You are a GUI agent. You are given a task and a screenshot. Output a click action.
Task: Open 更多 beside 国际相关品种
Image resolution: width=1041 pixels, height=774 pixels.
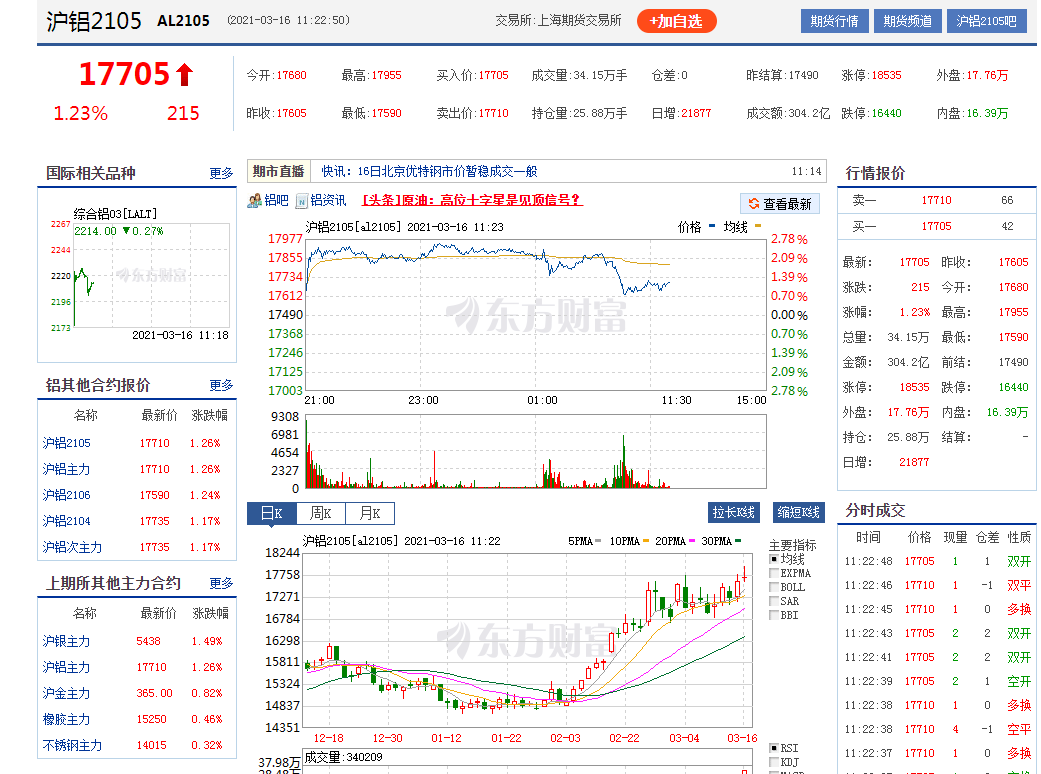point(221,173)
